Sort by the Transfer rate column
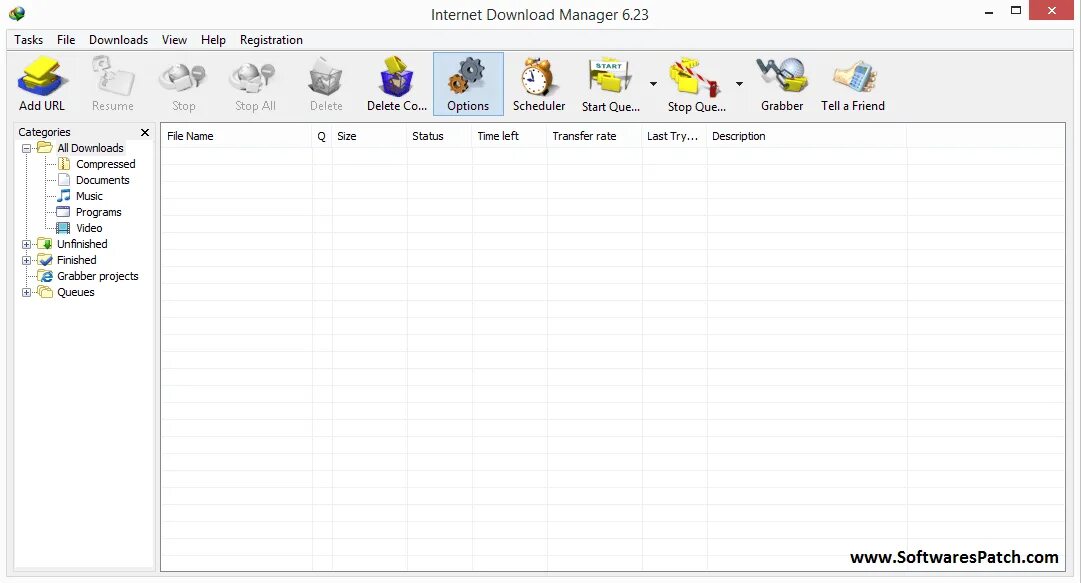This screenshot has width=1081, height=583. coord(594,136)
